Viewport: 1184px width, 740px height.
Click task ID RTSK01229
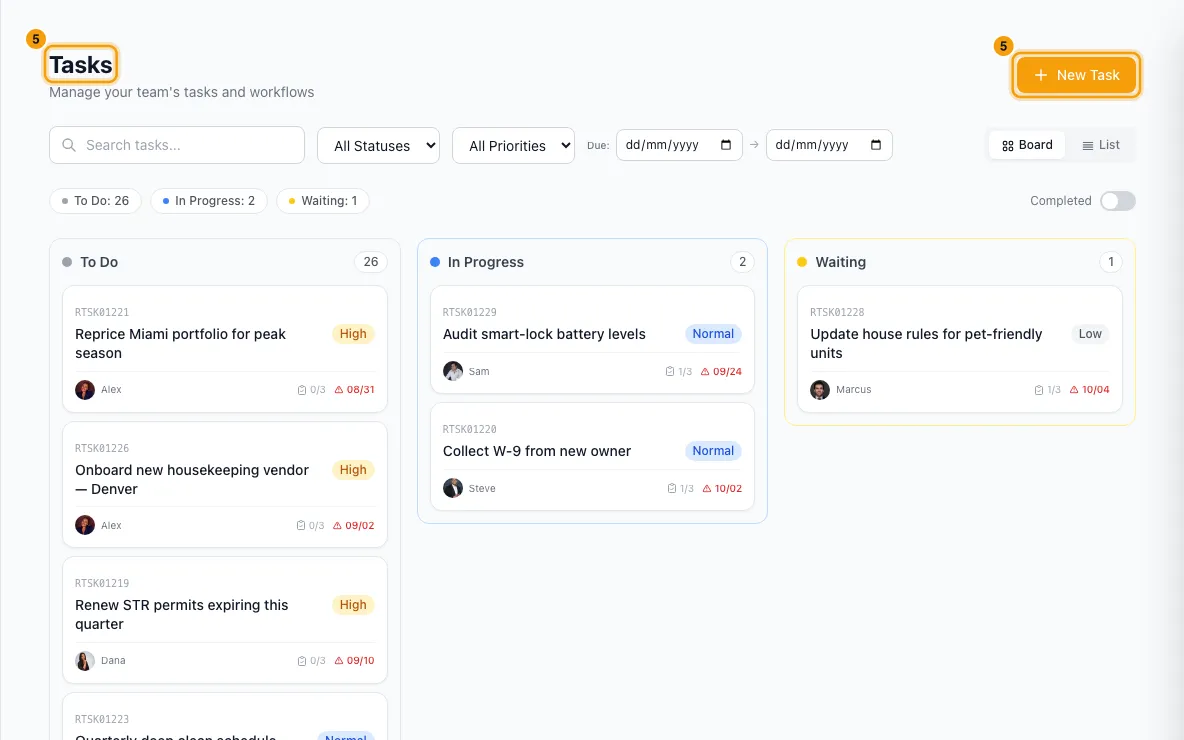(x=470, y=312)
